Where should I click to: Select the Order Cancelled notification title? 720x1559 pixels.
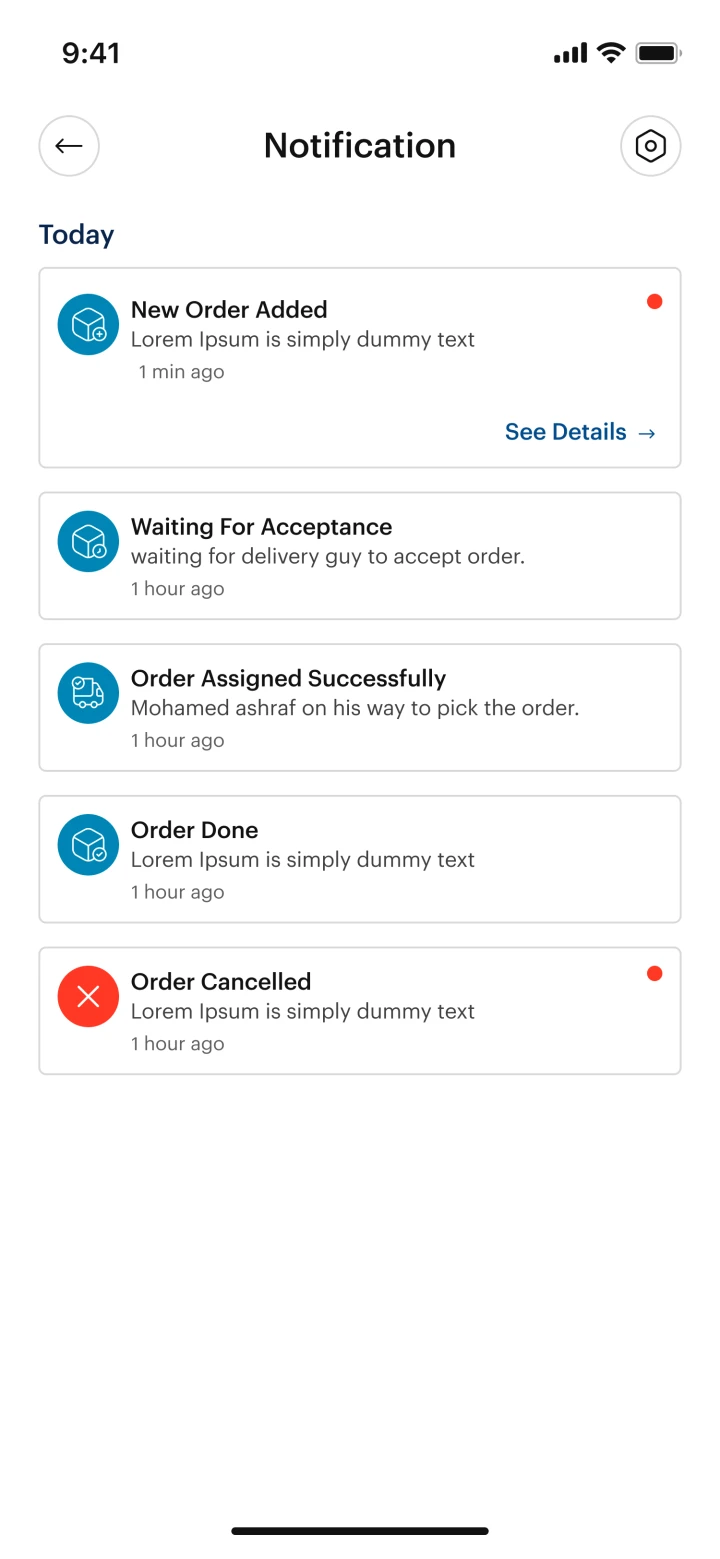pos(221,981)
